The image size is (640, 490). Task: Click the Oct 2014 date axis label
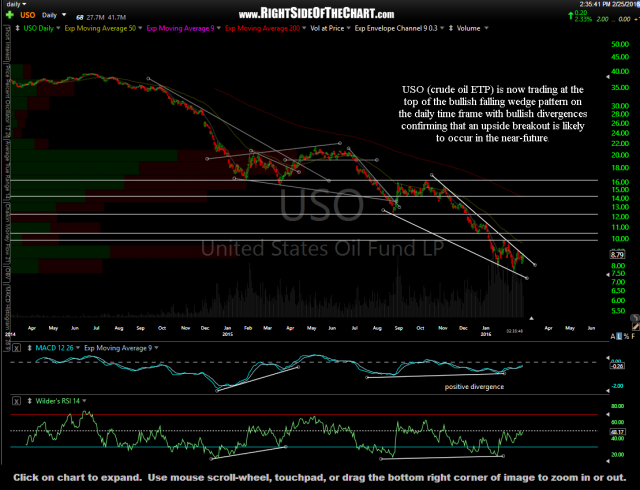162,328
